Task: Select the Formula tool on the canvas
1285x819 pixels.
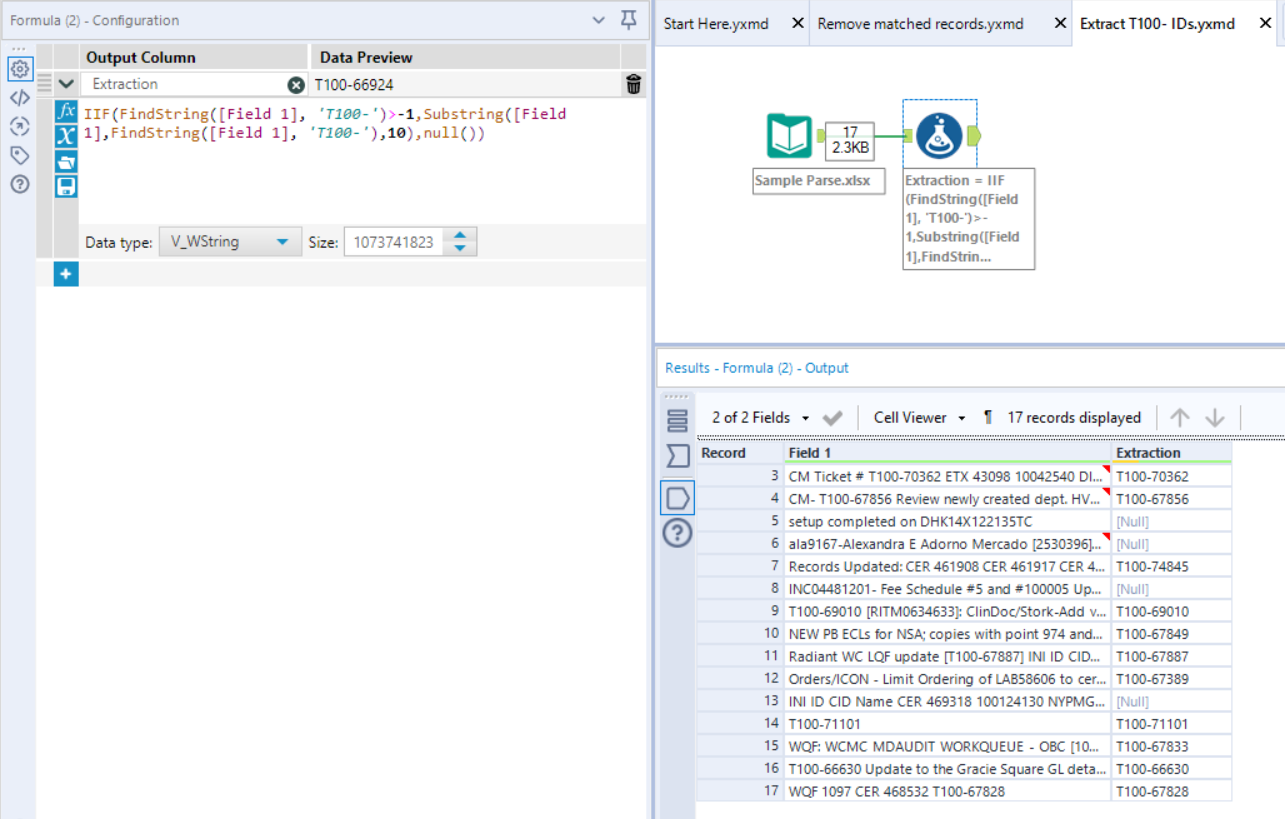Action: click(938, 135)
